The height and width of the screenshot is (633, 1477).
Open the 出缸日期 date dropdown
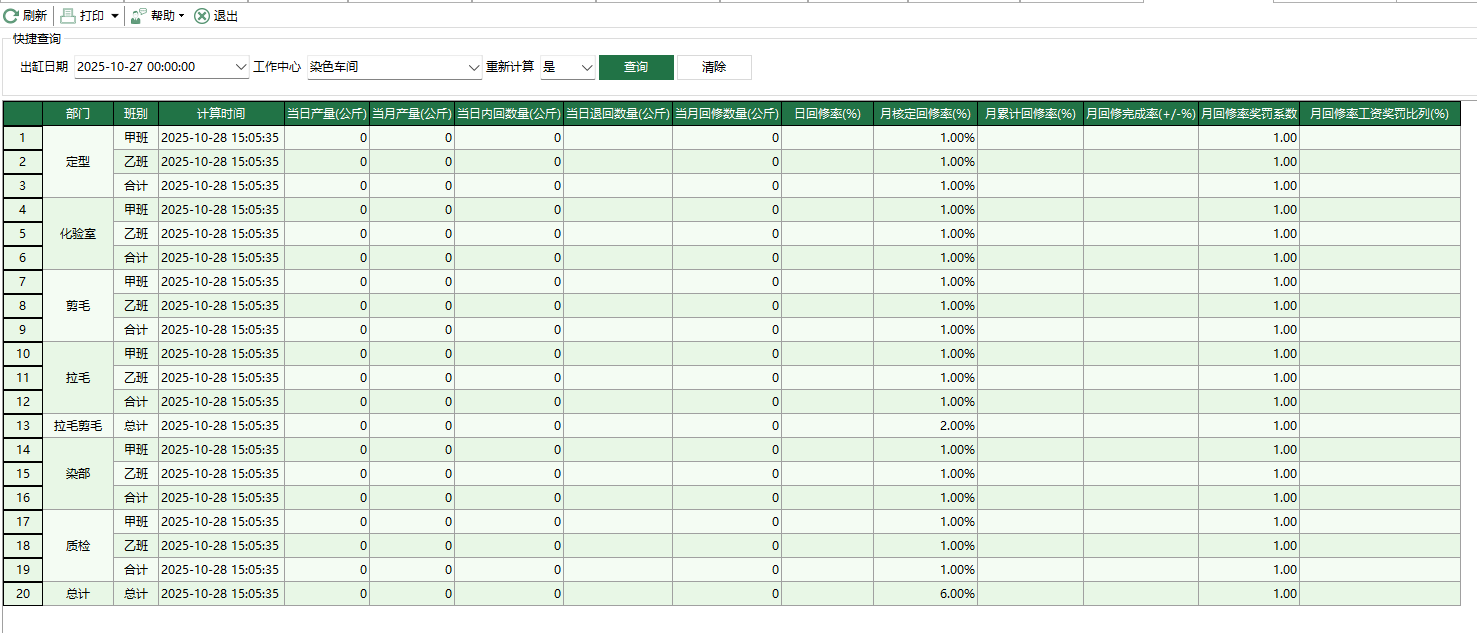240,67
